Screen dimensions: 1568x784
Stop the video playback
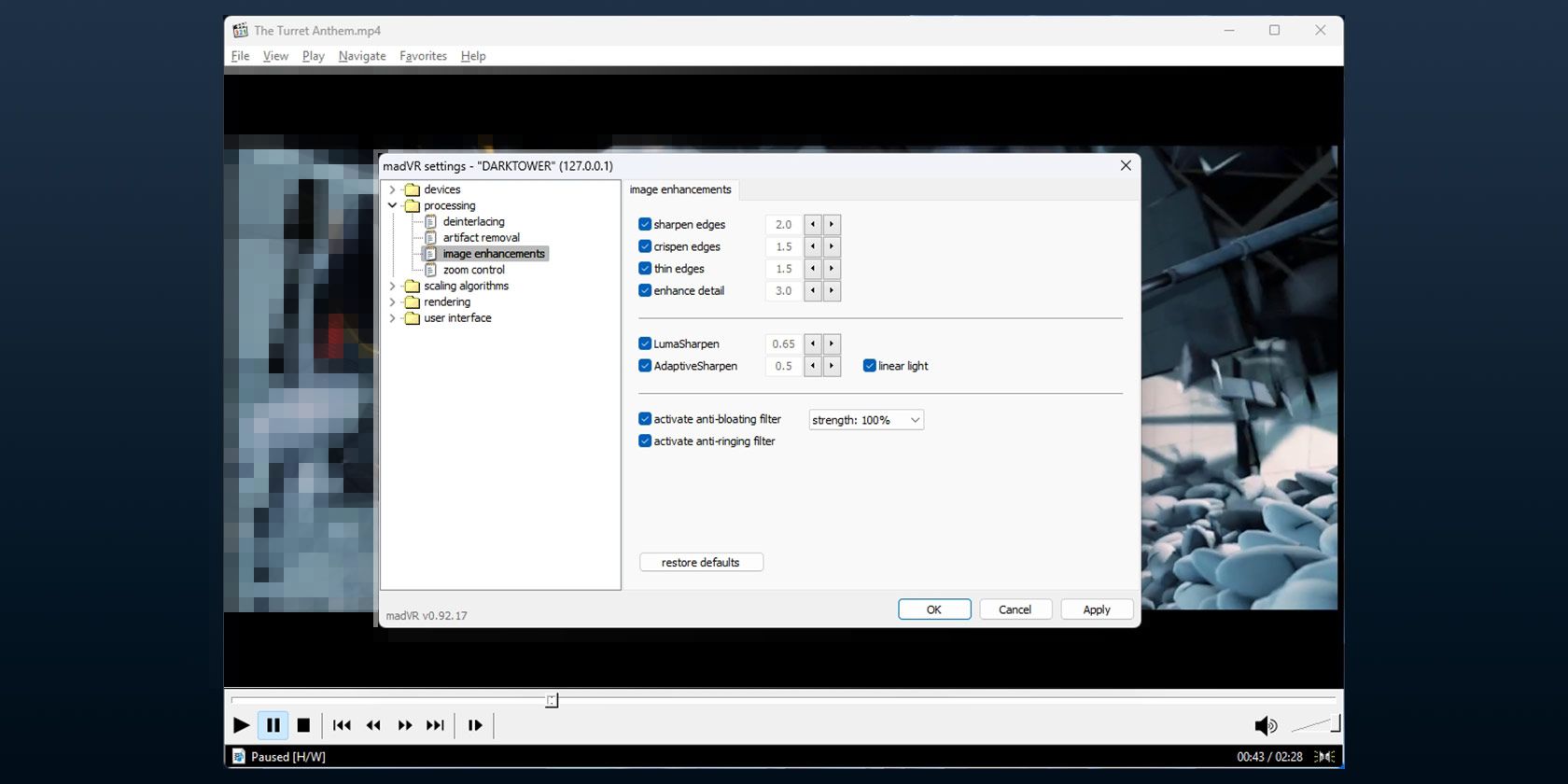coord(303,725)
